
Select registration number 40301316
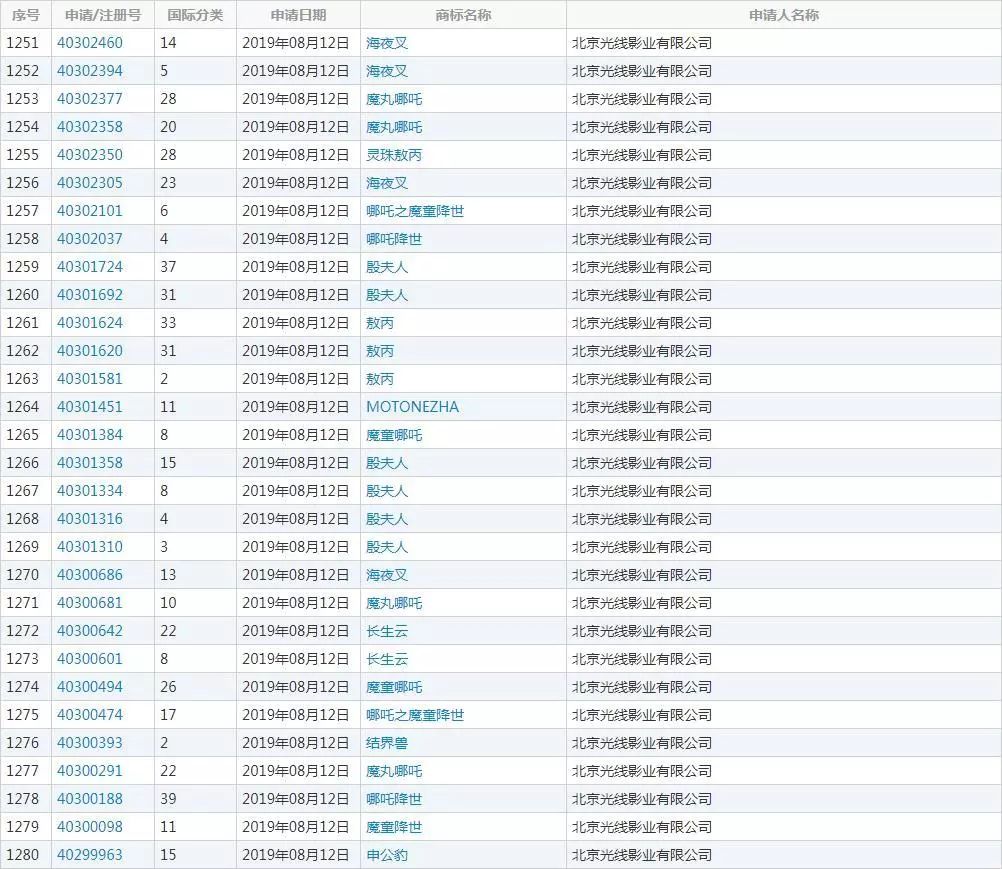tap(89, 519)
